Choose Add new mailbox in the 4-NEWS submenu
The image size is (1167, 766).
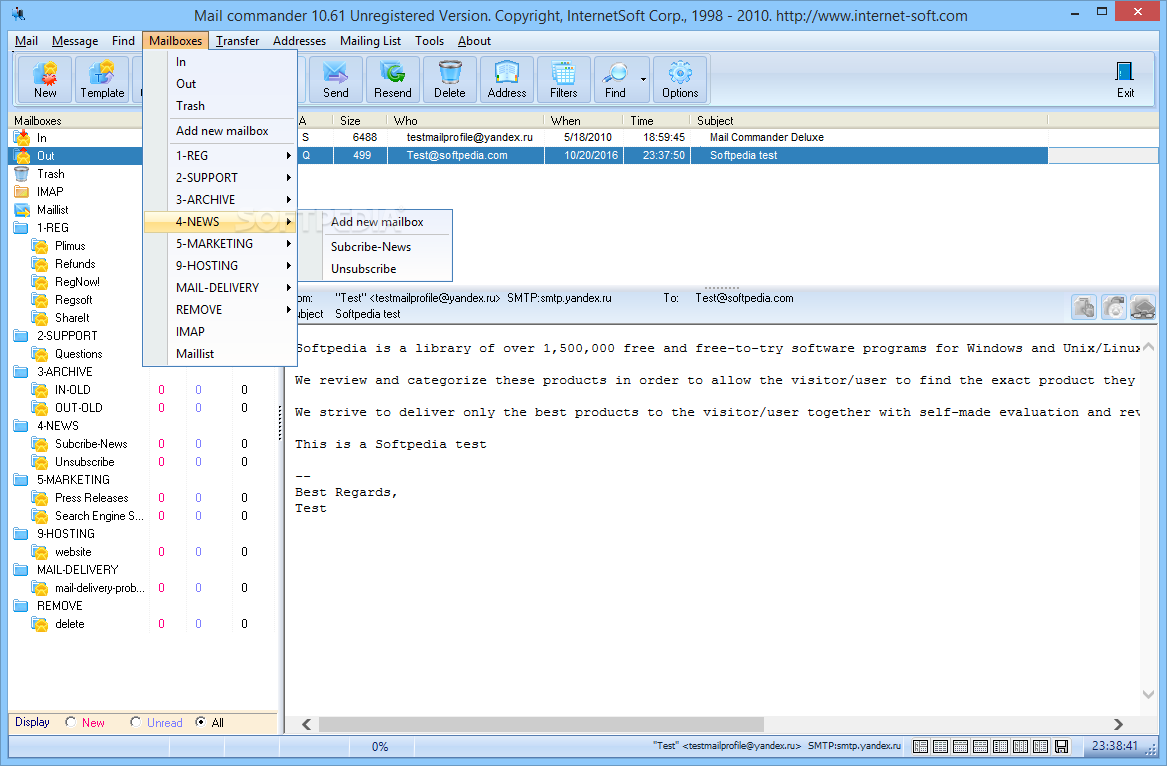coord(377,222)
